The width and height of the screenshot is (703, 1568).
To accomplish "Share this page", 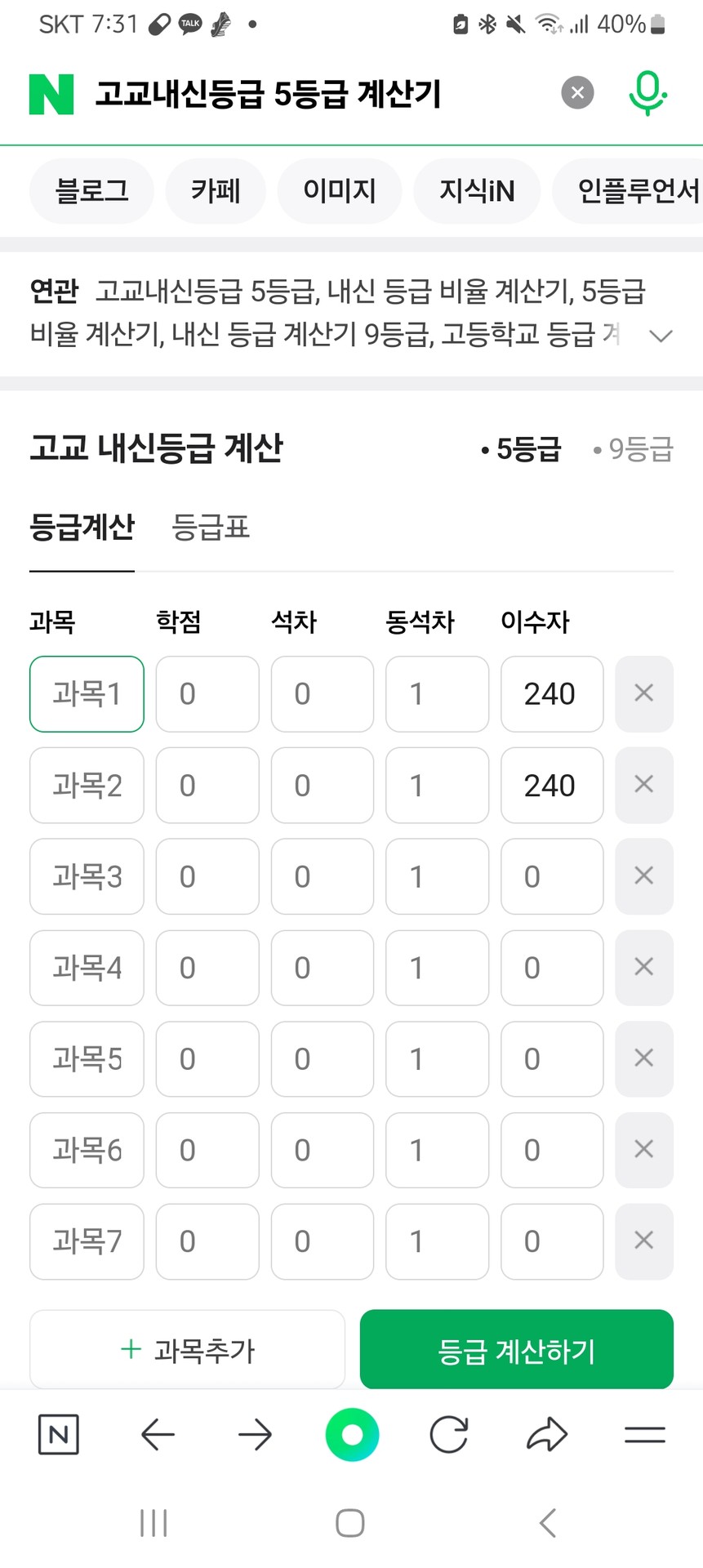I will coord(547,1434).
